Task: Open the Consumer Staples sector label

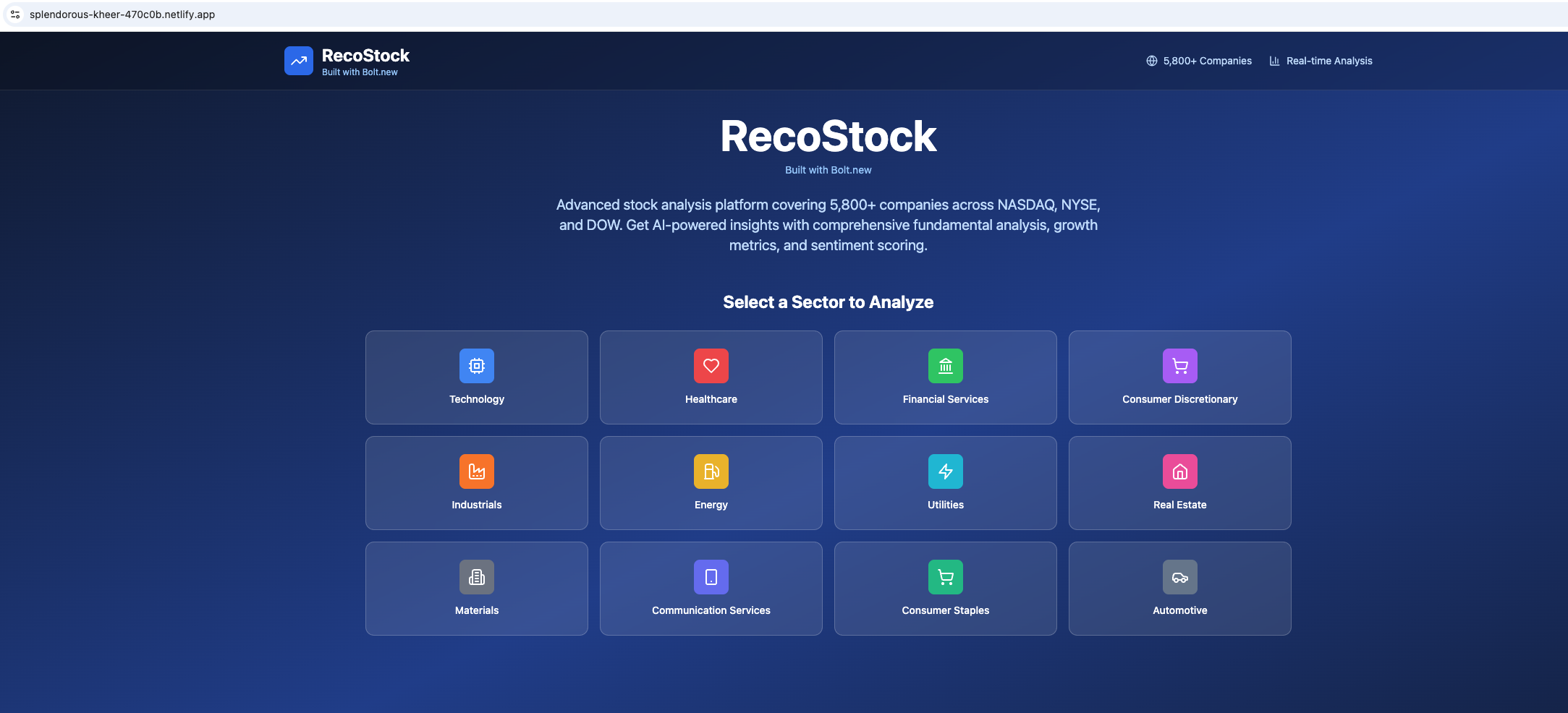Action: (946, 610)
